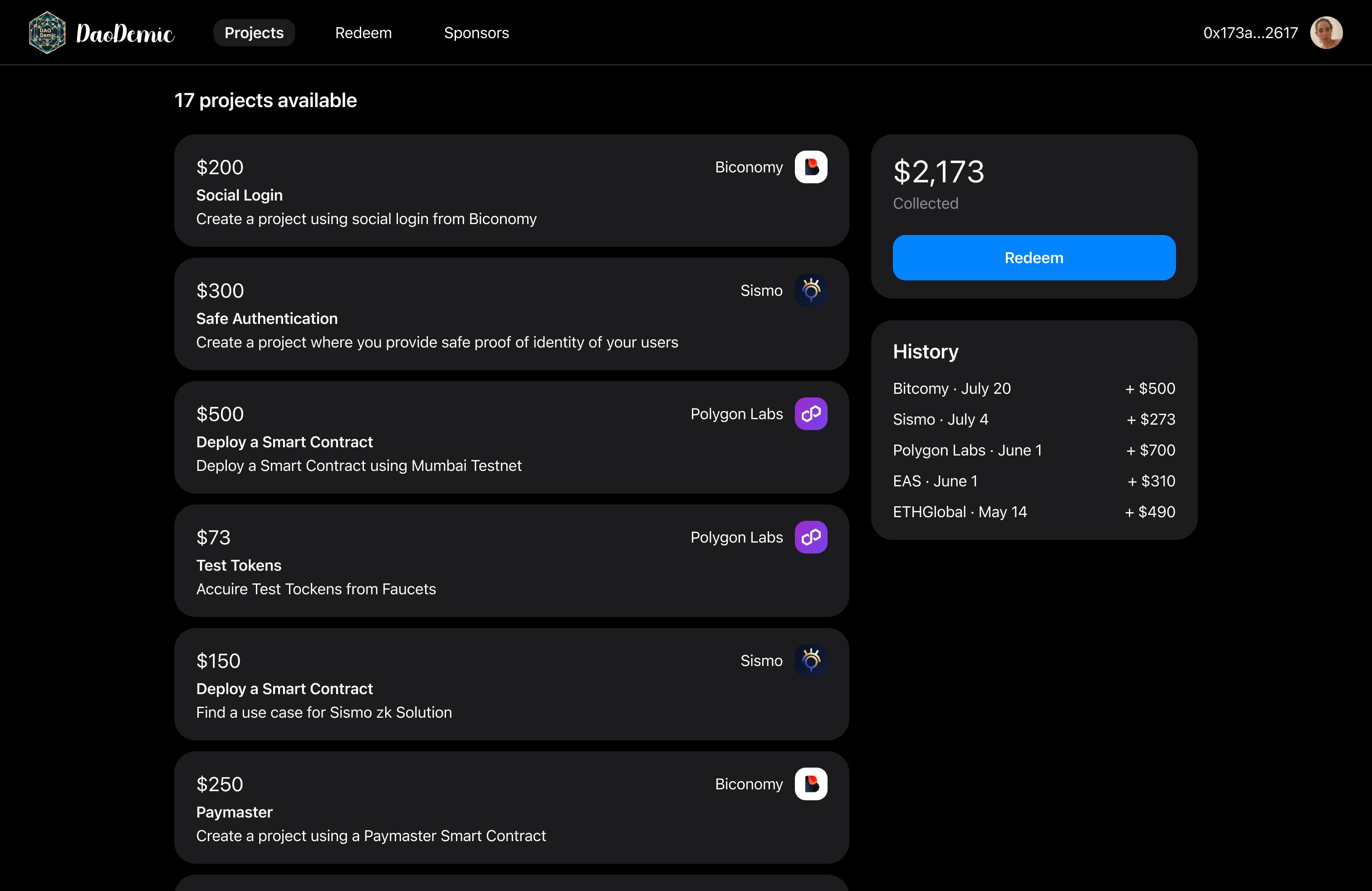This screenshot has height=891, width=1372.
Task: Click the 17 projects available heading
Action: click(266, 100)
